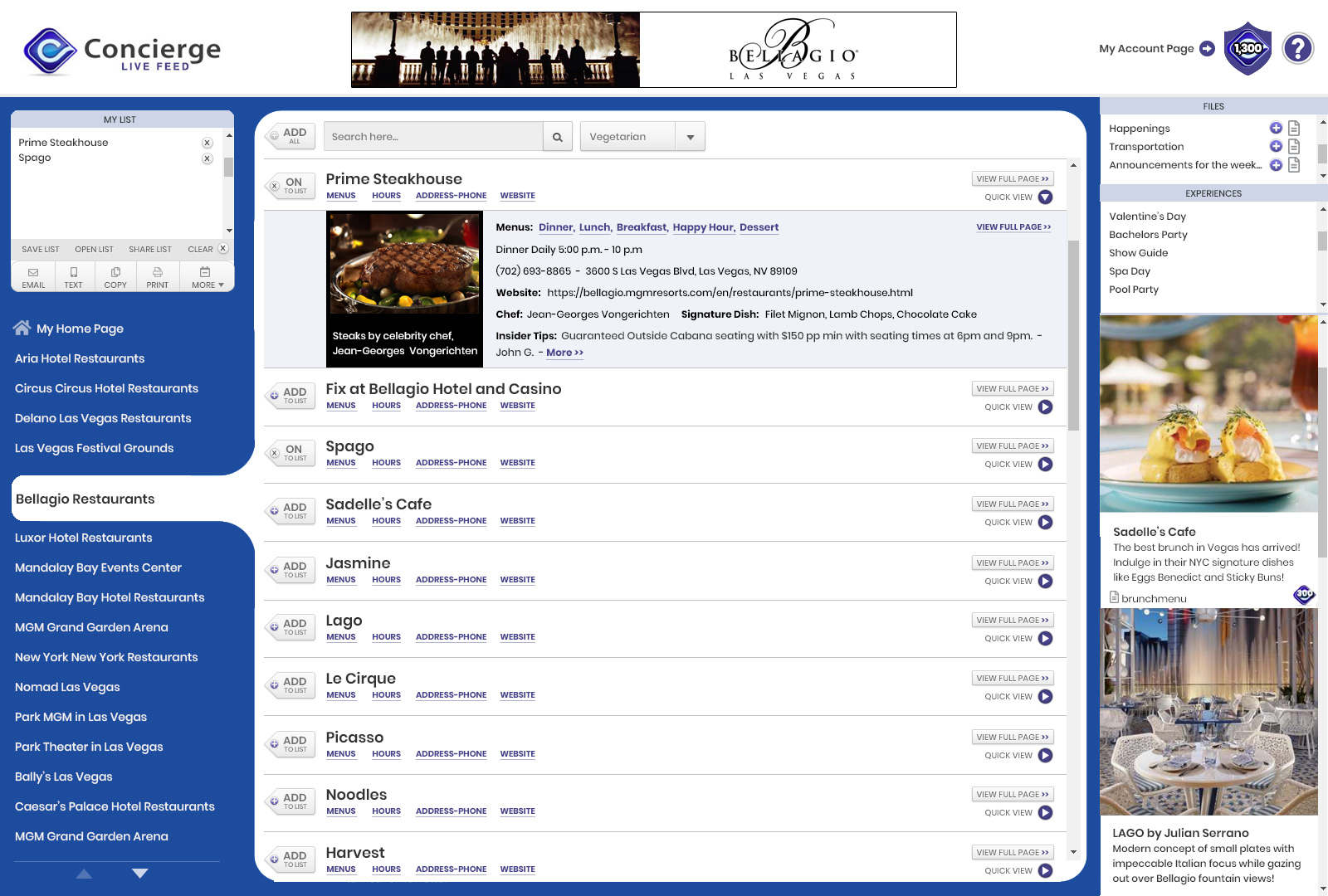
Task: Click Email icon in My List
Action: click(33, 277)
